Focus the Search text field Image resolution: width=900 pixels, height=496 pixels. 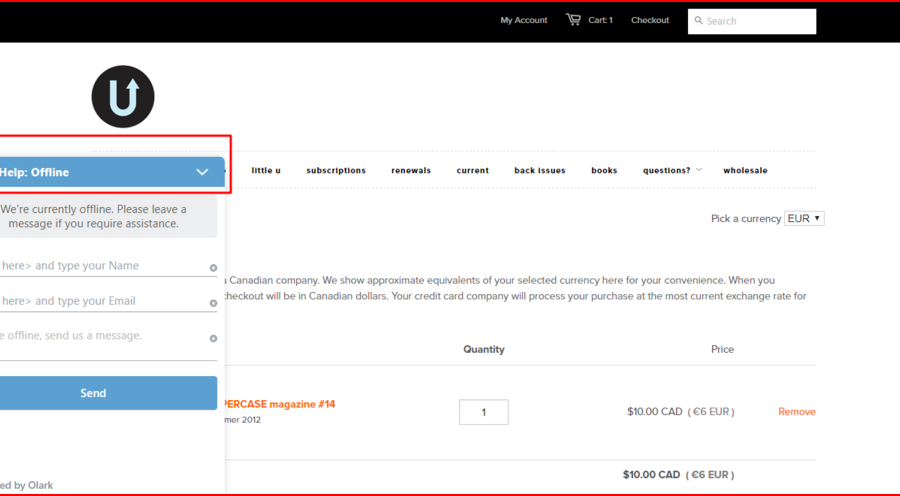point(758,21)
